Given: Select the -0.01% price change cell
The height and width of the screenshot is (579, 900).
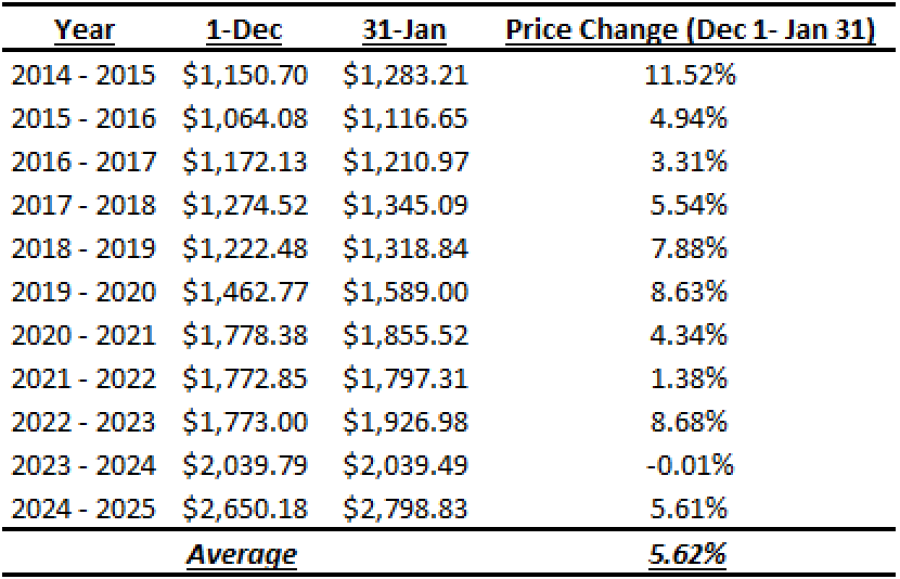Looking at the screenshot, I should [691, 466].
